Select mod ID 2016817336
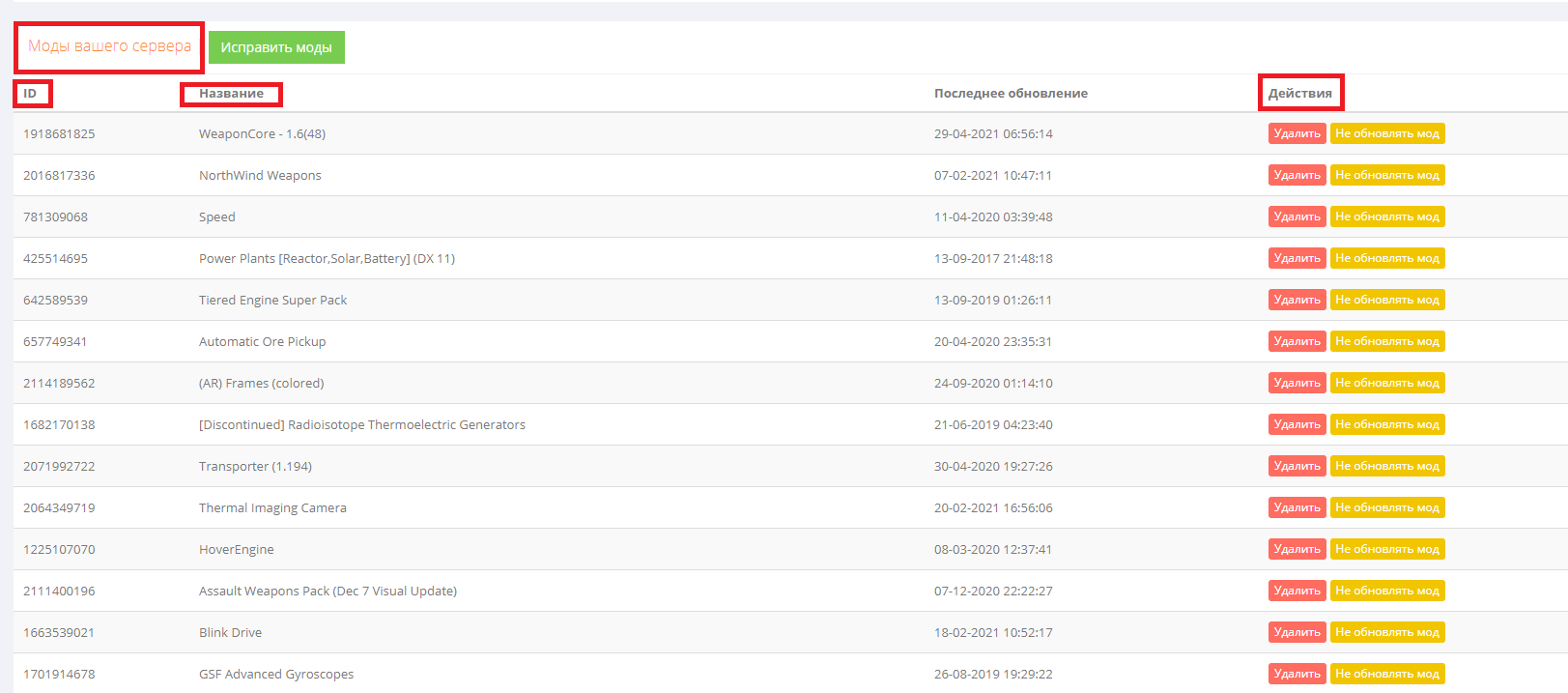Image resolution: width=1568 pixels, height=693 pixels. click(x=59, y=176)
